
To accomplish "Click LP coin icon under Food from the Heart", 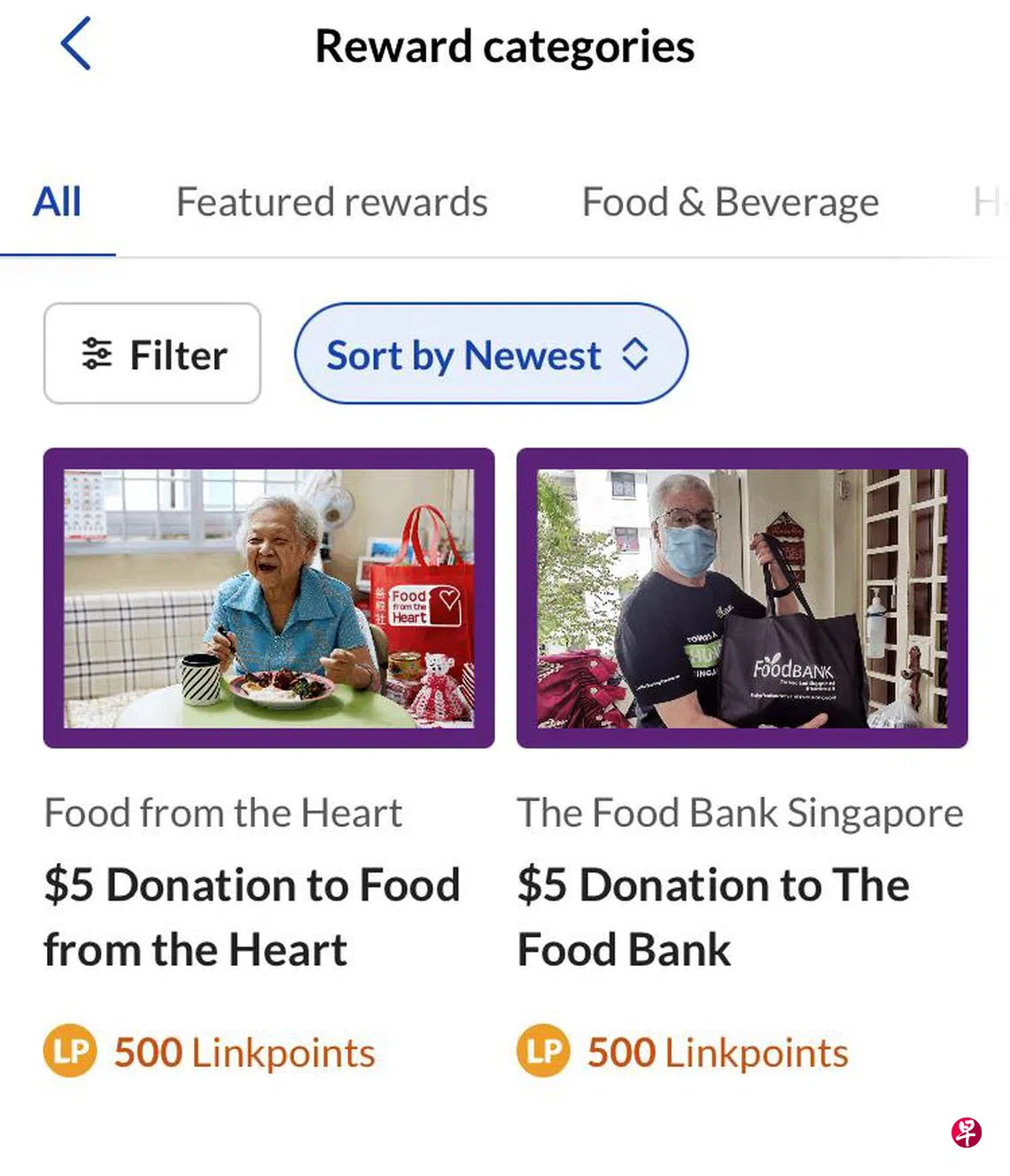I will point(70,1051).
